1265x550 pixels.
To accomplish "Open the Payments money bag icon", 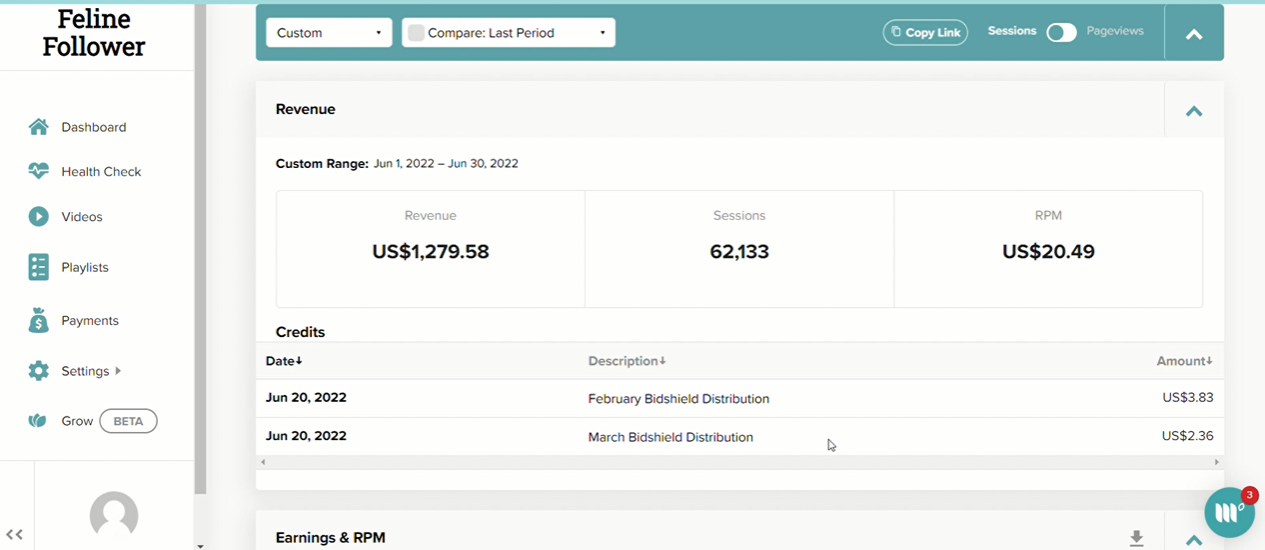I will coord(38,320).
